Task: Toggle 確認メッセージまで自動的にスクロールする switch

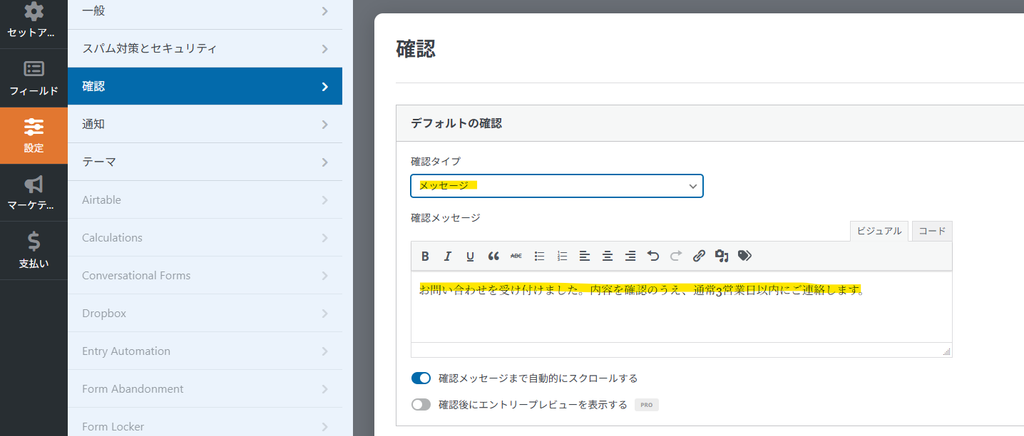Action: (421, 378)
